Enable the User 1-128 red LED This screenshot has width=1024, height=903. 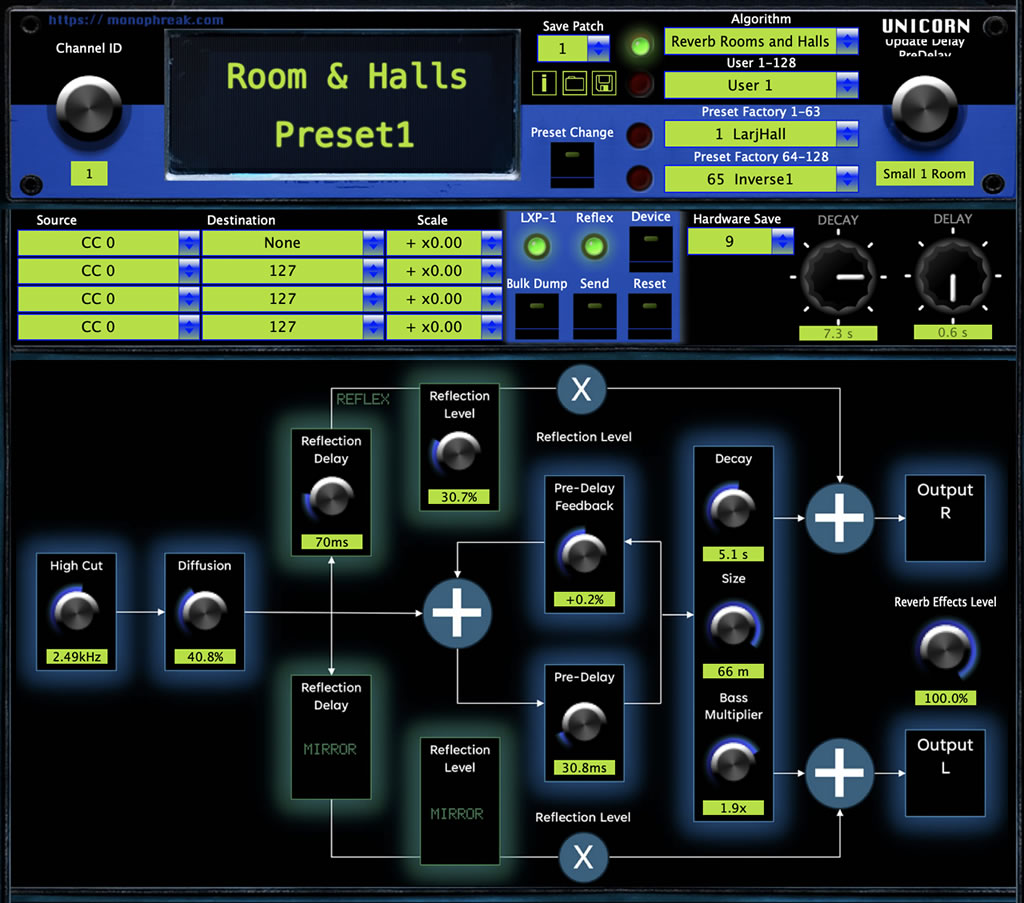tap(640, 84)
